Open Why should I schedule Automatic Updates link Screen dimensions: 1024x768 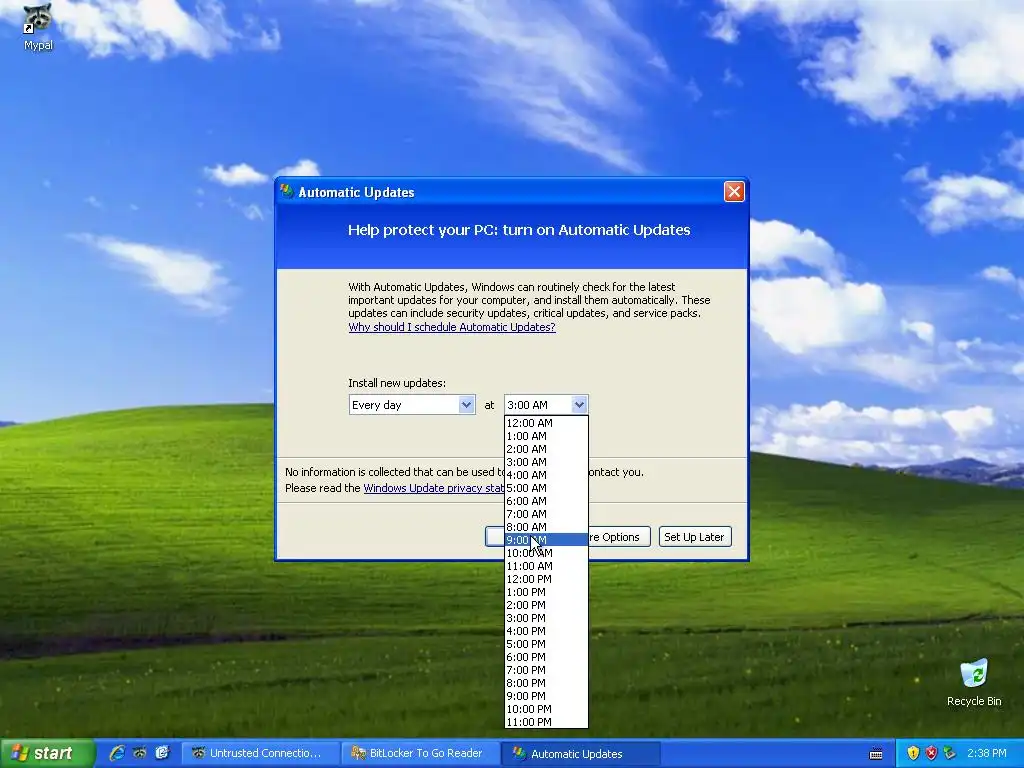pos(452,327)
